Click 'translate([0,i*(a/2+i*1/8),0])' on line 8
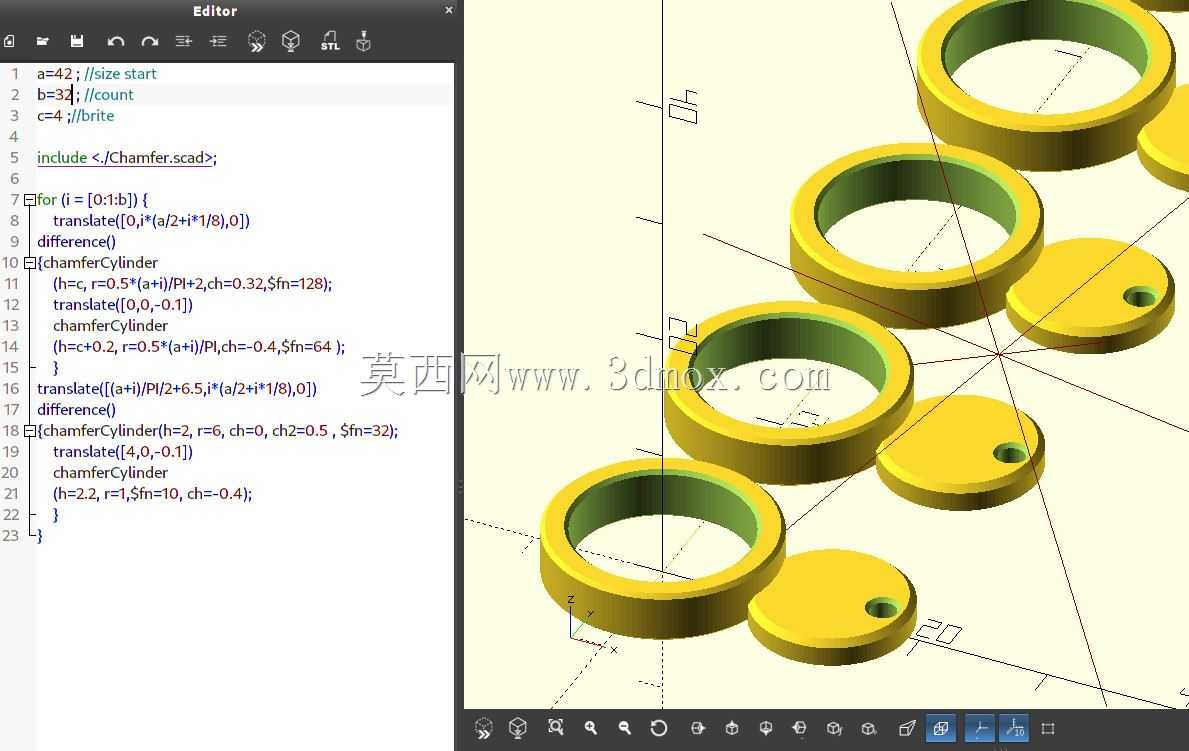This screenshot has width=1189, height=751. (151, 221)
